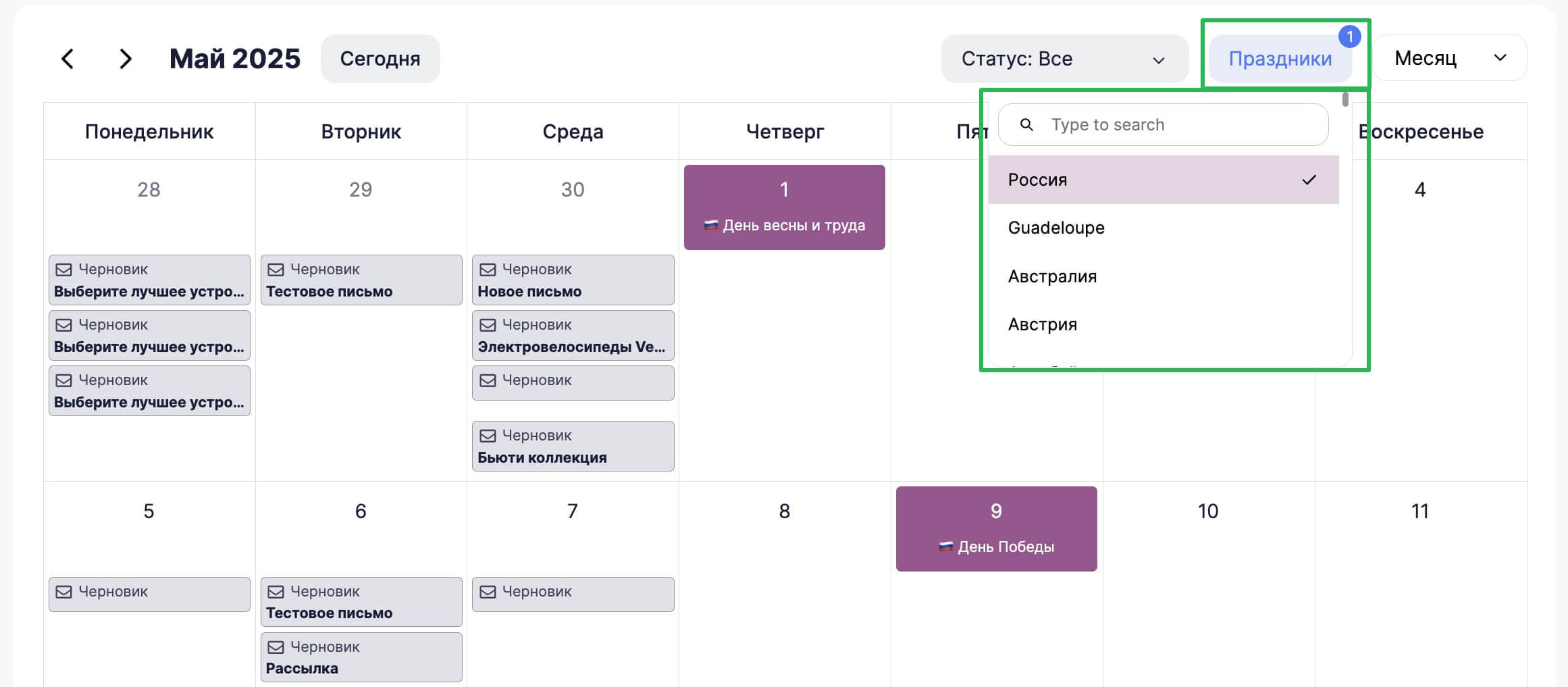The image size is (1568, 687).
Task: Open the Месяц view dropdown
Action: tap(1450, 58)
